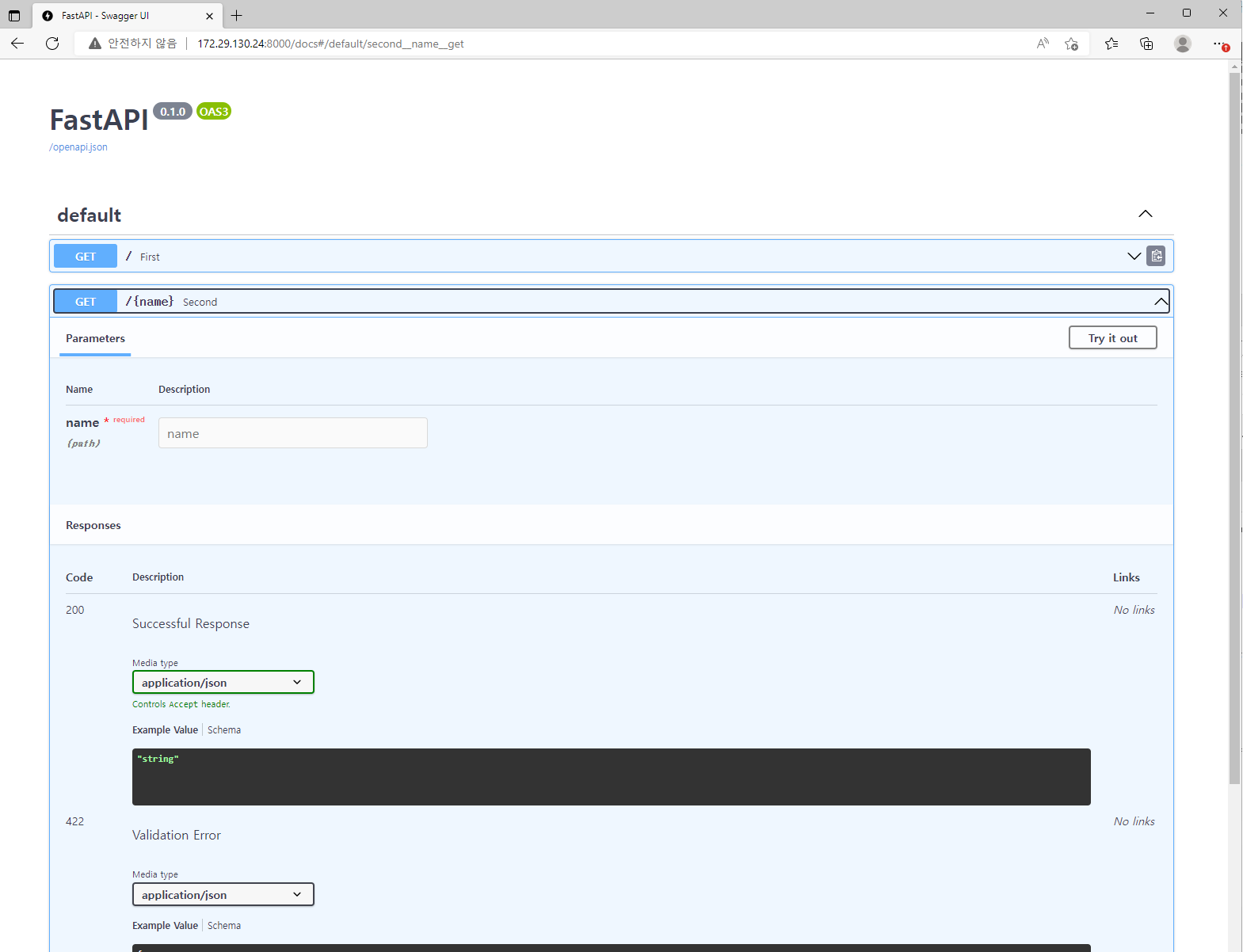Image resolution: width=1243 pixels, height=952 pixels.
Task: Click the 0.1.0 version badge
Action: coord(173,112)
